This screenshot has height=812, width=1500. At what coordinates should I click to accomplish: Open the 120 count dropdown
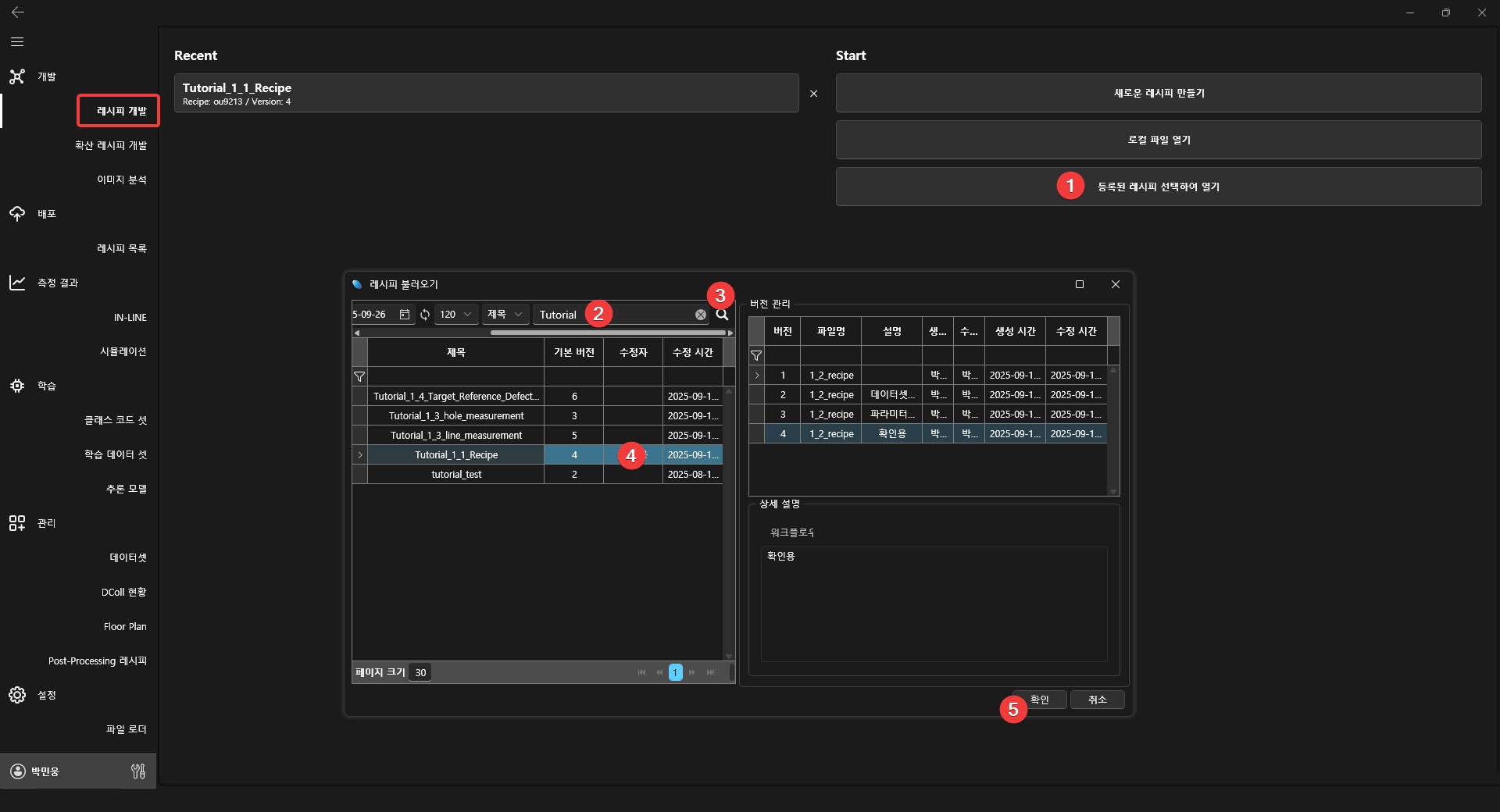456,315
